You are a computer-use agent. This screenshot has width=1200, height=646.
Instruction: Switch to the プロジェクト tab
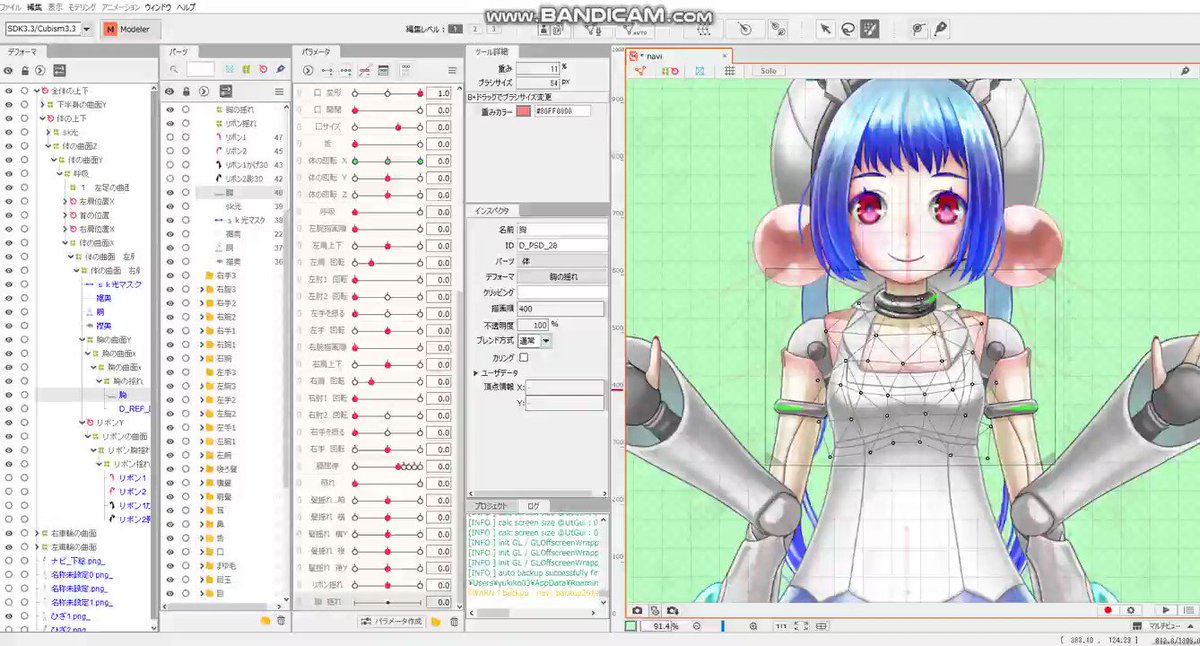click(x=490, y=506)
